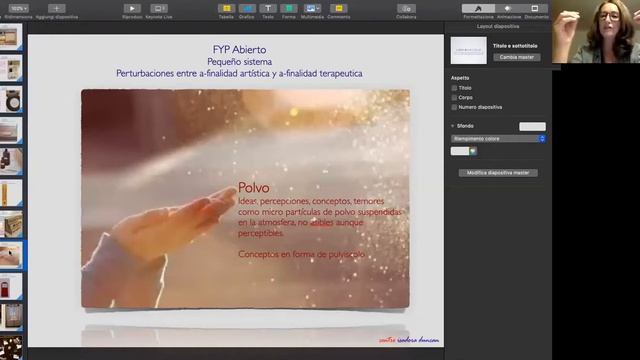Click the presenter's webcam video tile
Screen dimensions: 640x360
click(x=596, y=31)
